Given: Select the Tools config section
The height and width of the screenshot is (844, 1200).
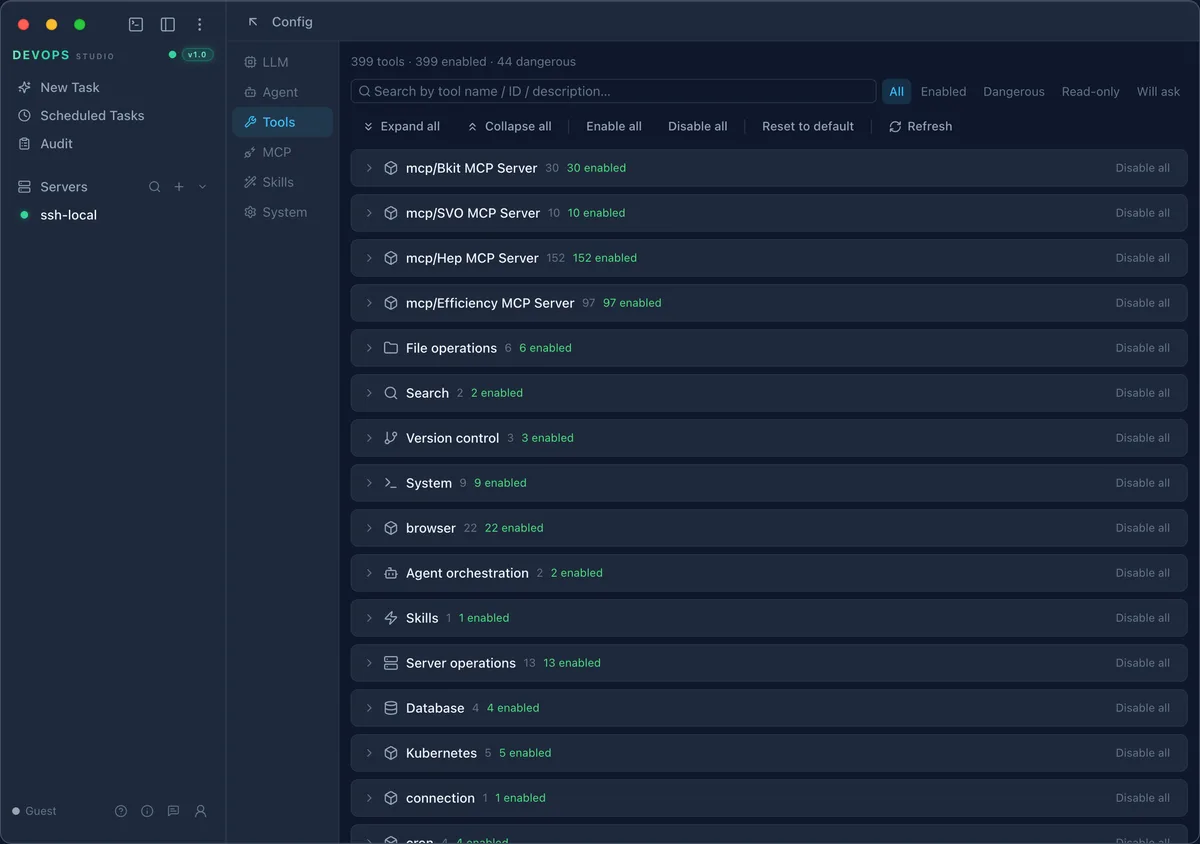Looking at the screenshot, I should (x=282, y=122).
